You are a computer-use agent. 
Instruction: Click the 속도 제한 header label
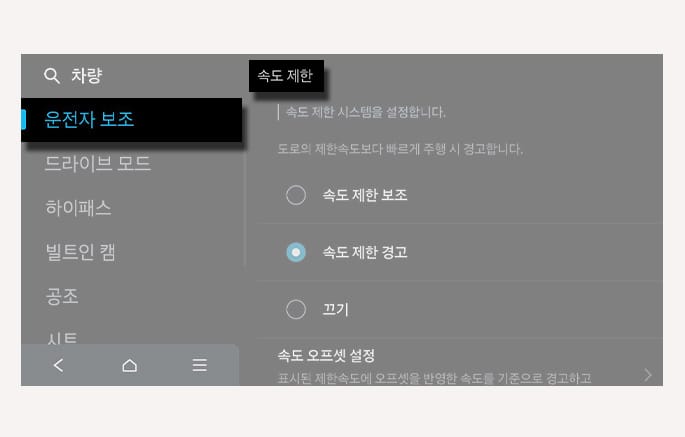tap(286, 76)
